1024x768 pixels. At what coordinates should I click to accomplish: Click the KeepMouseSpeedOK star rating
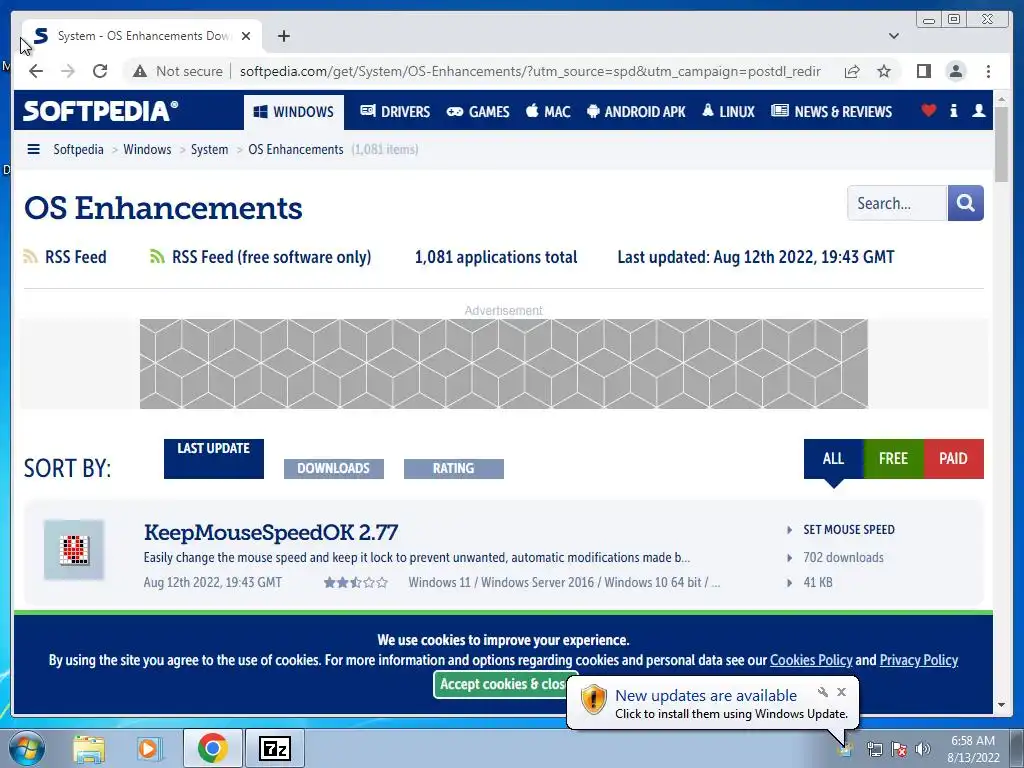point(355,582)
